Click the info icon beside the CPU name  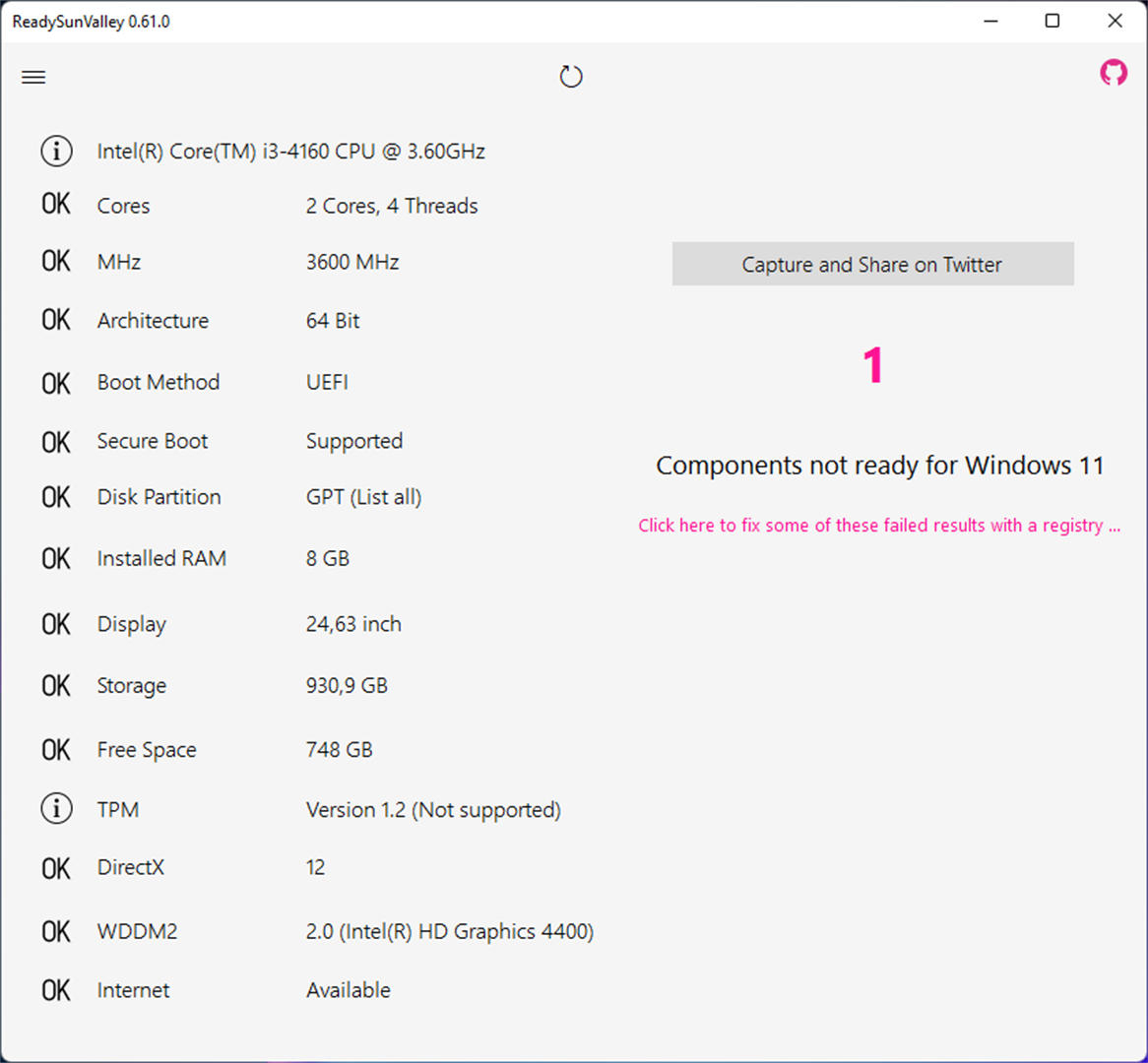click(56, 152)
